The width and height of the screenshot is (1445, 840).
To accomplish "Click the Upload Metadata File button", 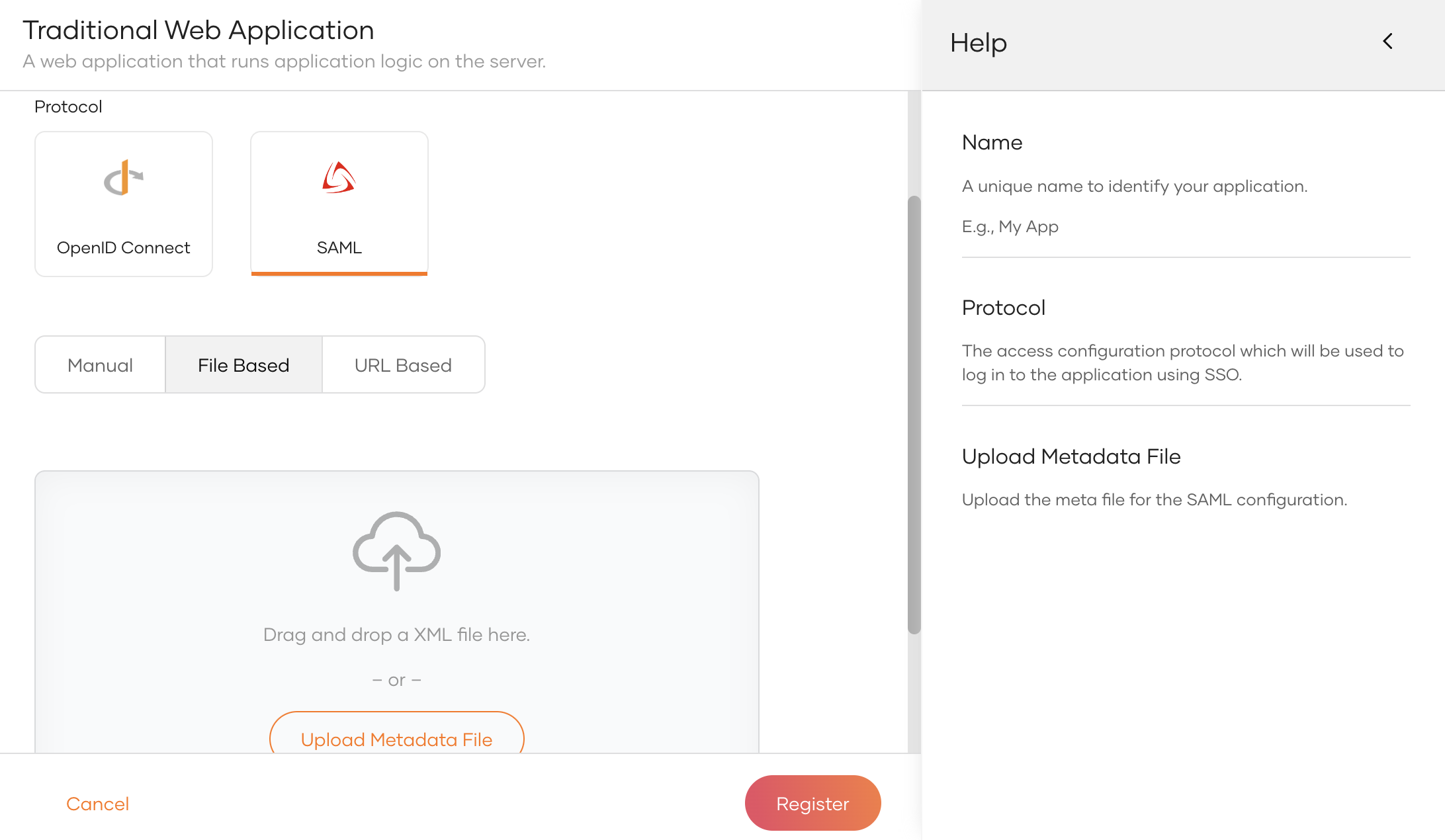I will 396,733.
